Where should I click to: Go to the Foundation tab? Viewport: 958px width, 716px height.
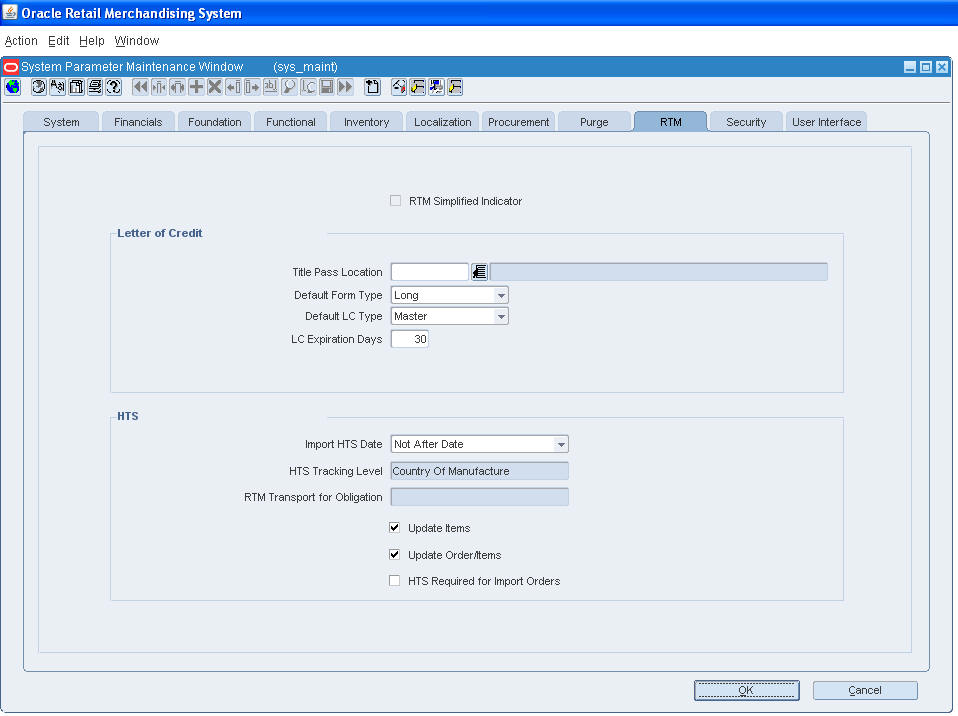click(x=214, y=122)
